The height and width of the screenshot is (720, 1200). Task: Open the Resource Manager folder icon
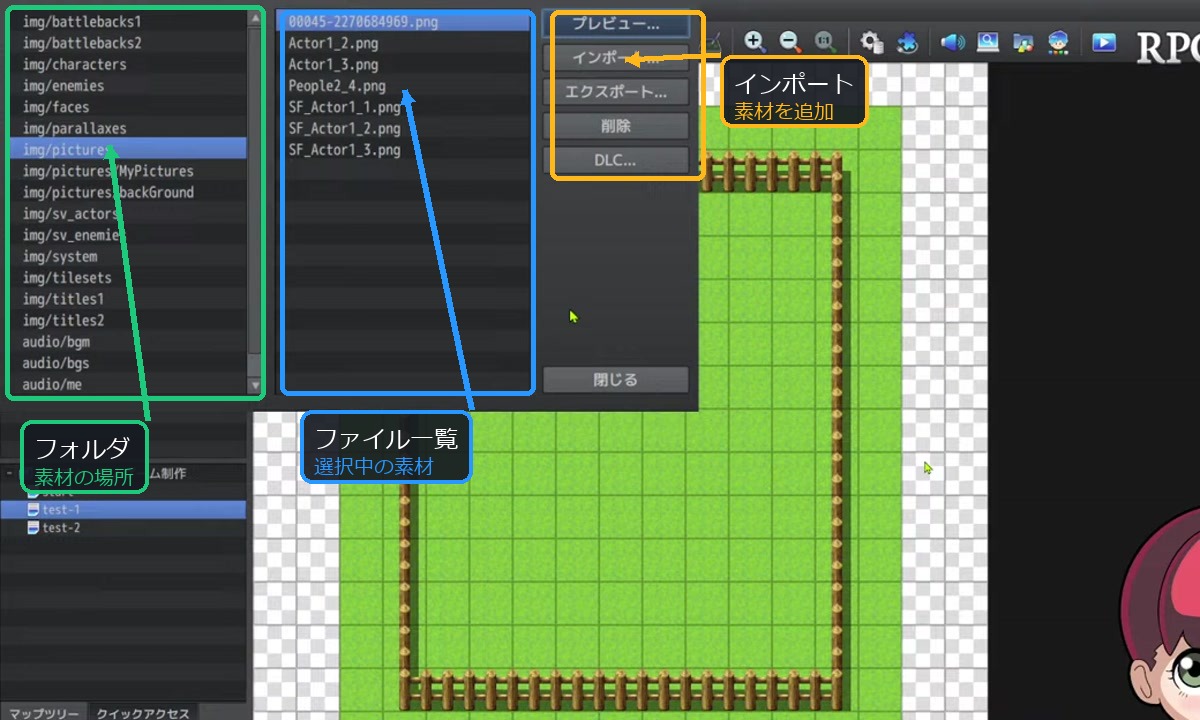1023,42
